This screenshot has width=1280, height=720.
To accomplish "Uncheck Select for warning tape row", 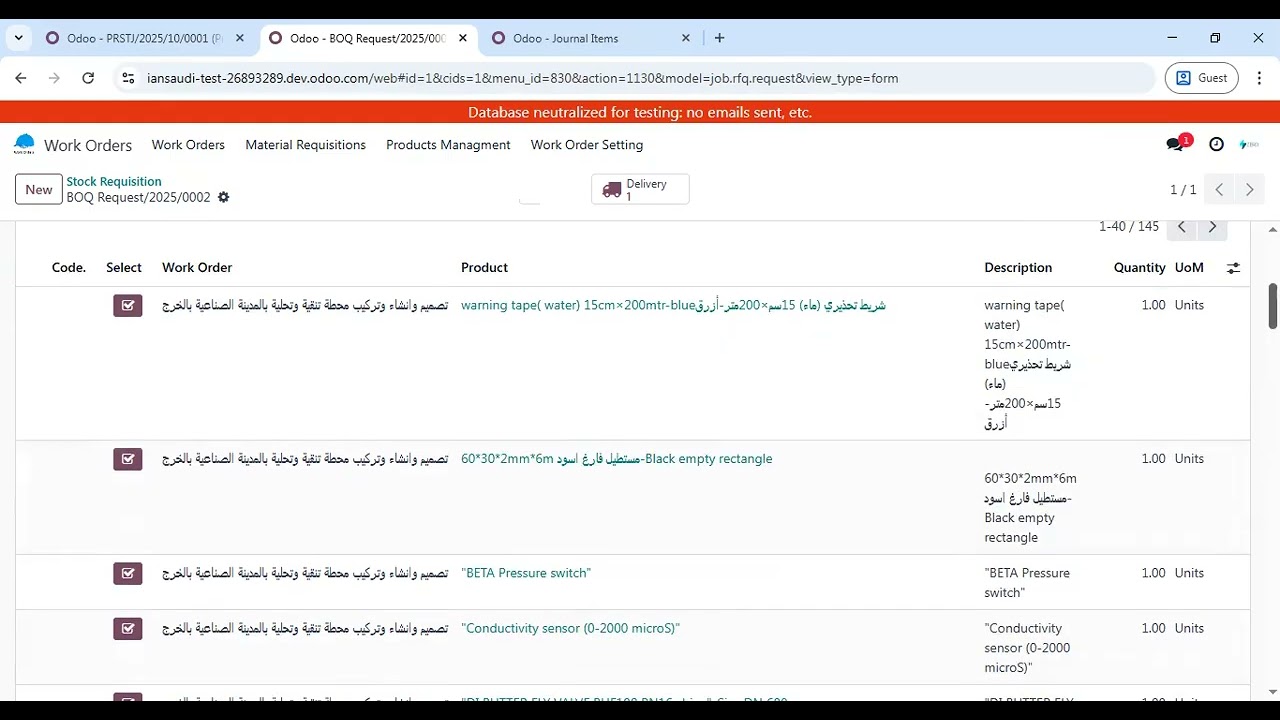I will click(x=128, y=305).
